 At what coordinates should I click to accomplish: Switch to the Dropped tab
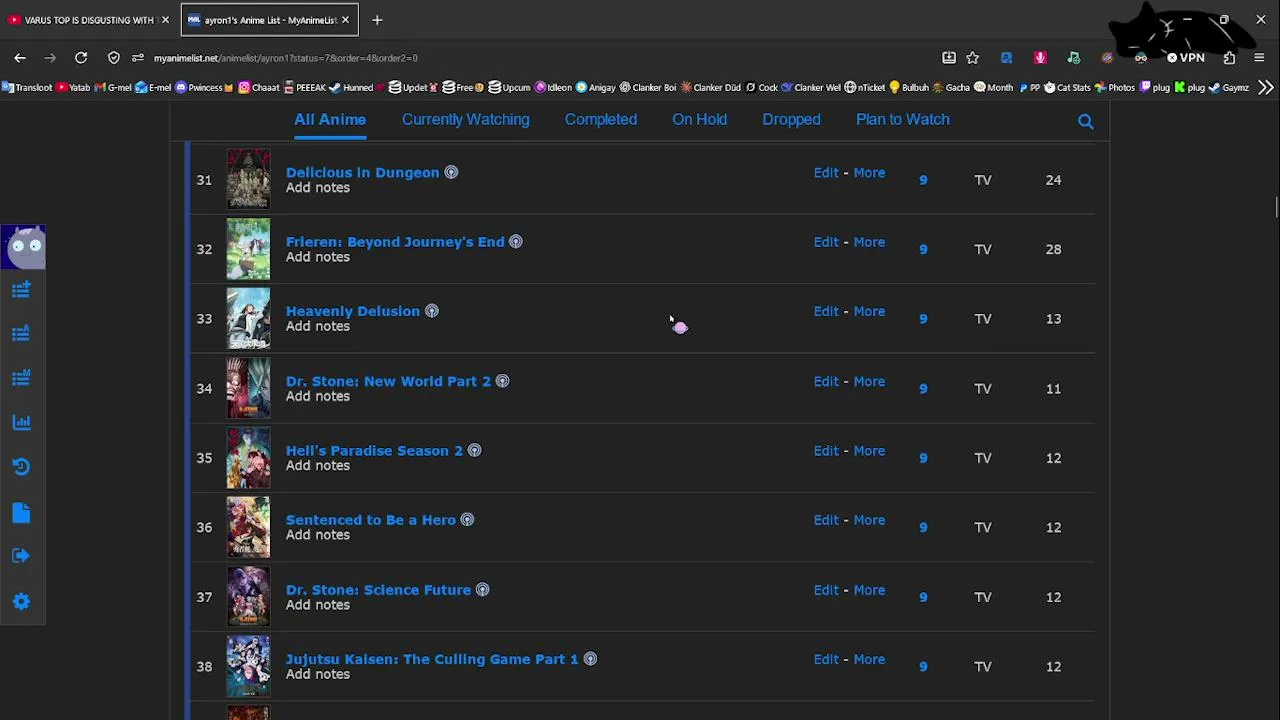click(x=791, y=119)
